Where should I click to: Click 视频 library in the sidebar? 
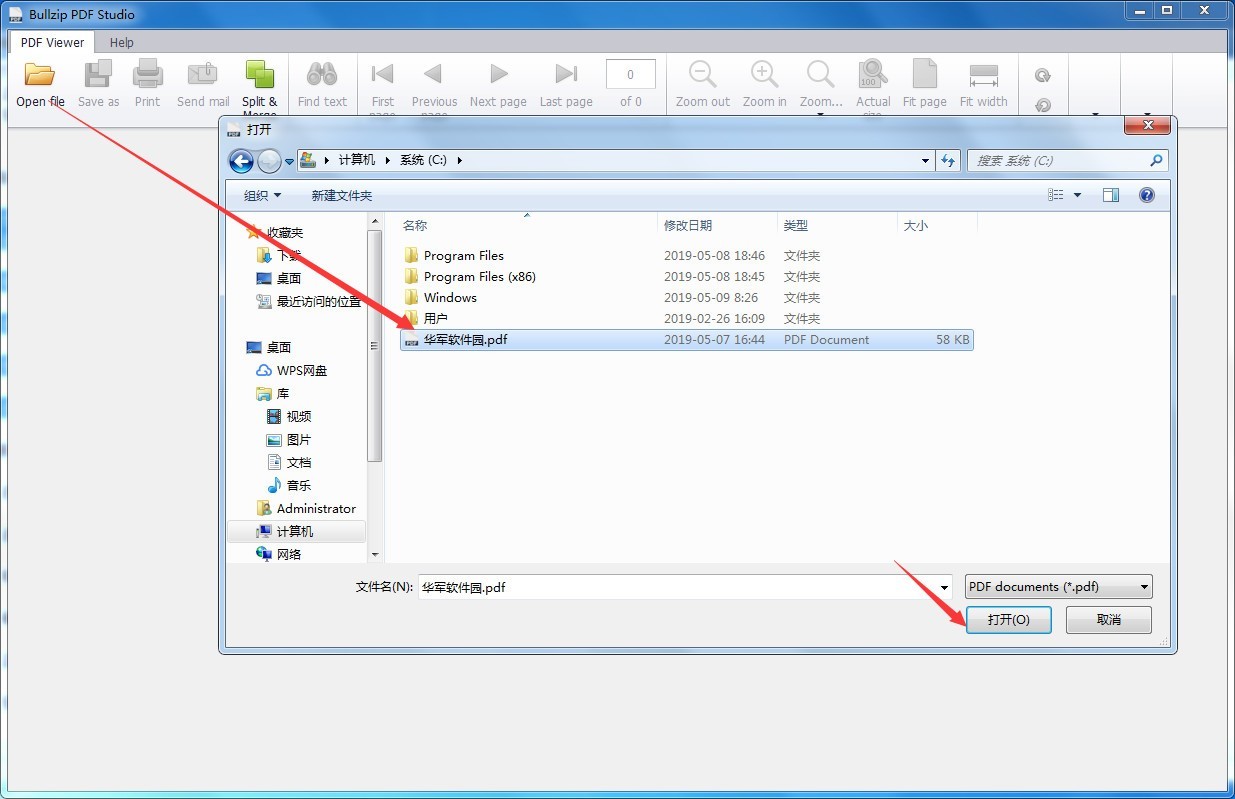tap(299, 417)
